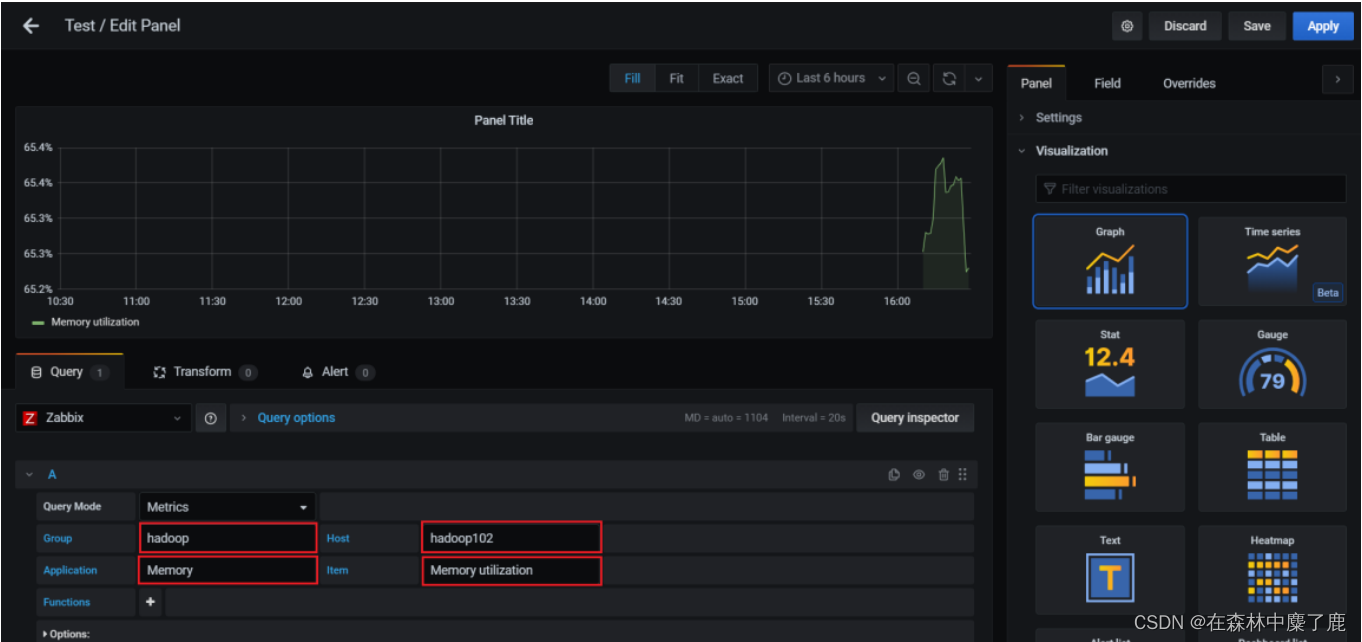The width and height of the screenshot is (1362, 642).
Task: Switch to the Overrides tab
Action: (x=1189, y=83)
